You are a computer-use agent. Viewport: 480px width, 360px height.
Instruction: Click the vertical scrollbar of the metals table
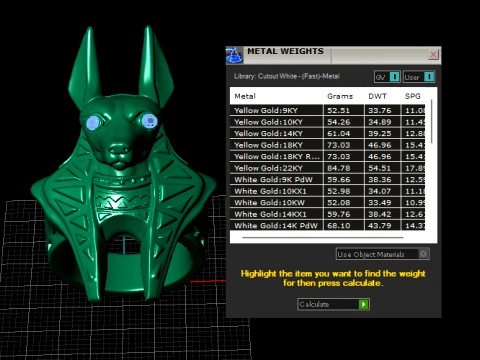coord(432,122)
